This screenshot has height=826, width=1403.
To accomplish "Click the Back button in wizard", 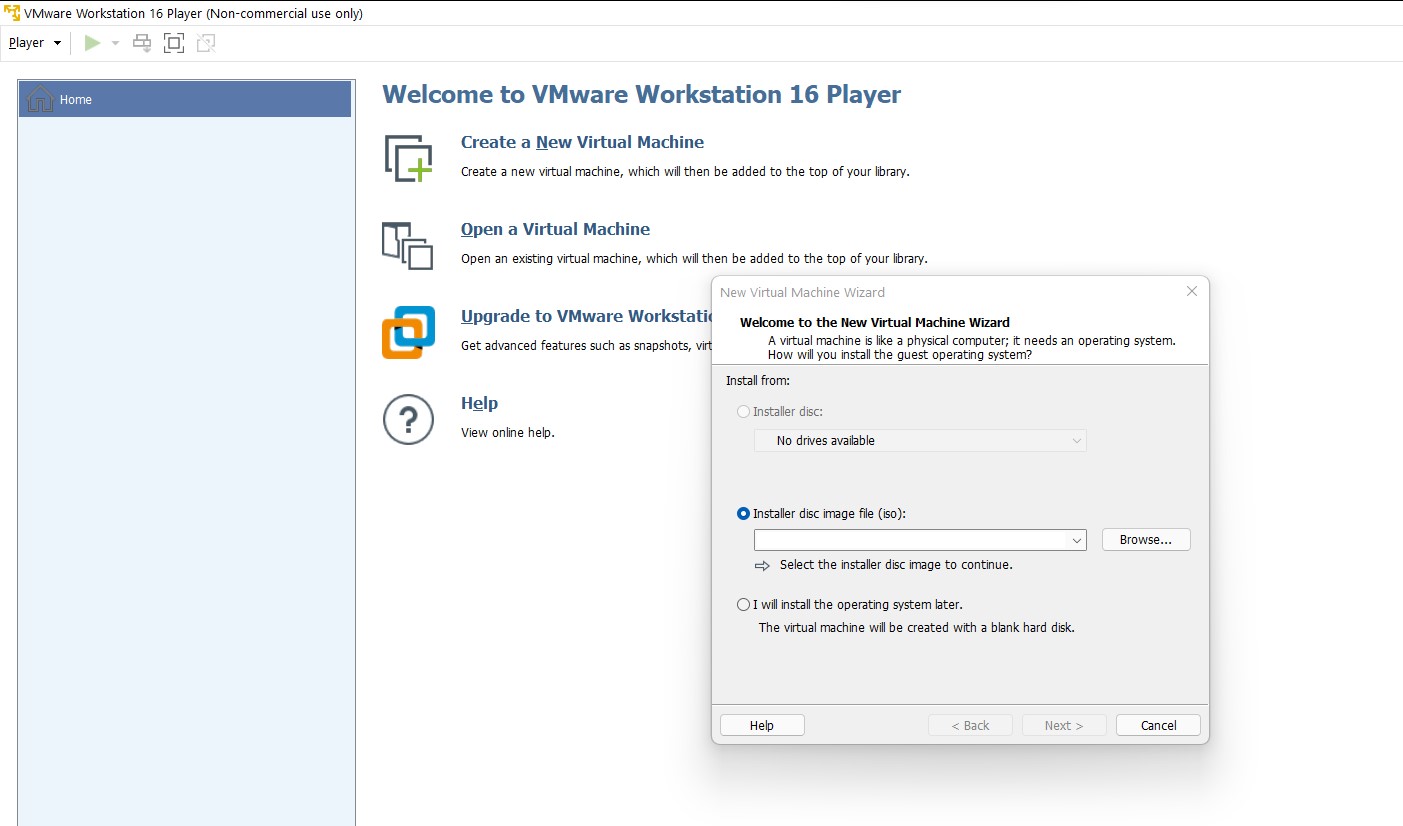I will pos(970,725).
